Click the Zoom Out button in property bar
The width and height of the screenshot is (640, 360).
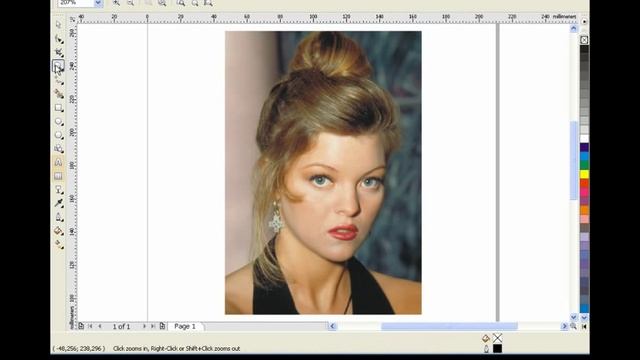131,3
